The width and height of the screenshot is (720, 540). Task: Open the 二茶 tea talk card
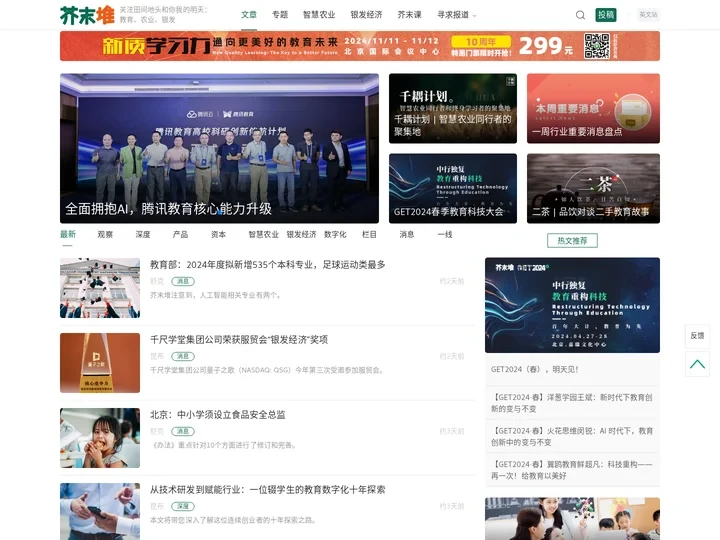tap(593, 188)
